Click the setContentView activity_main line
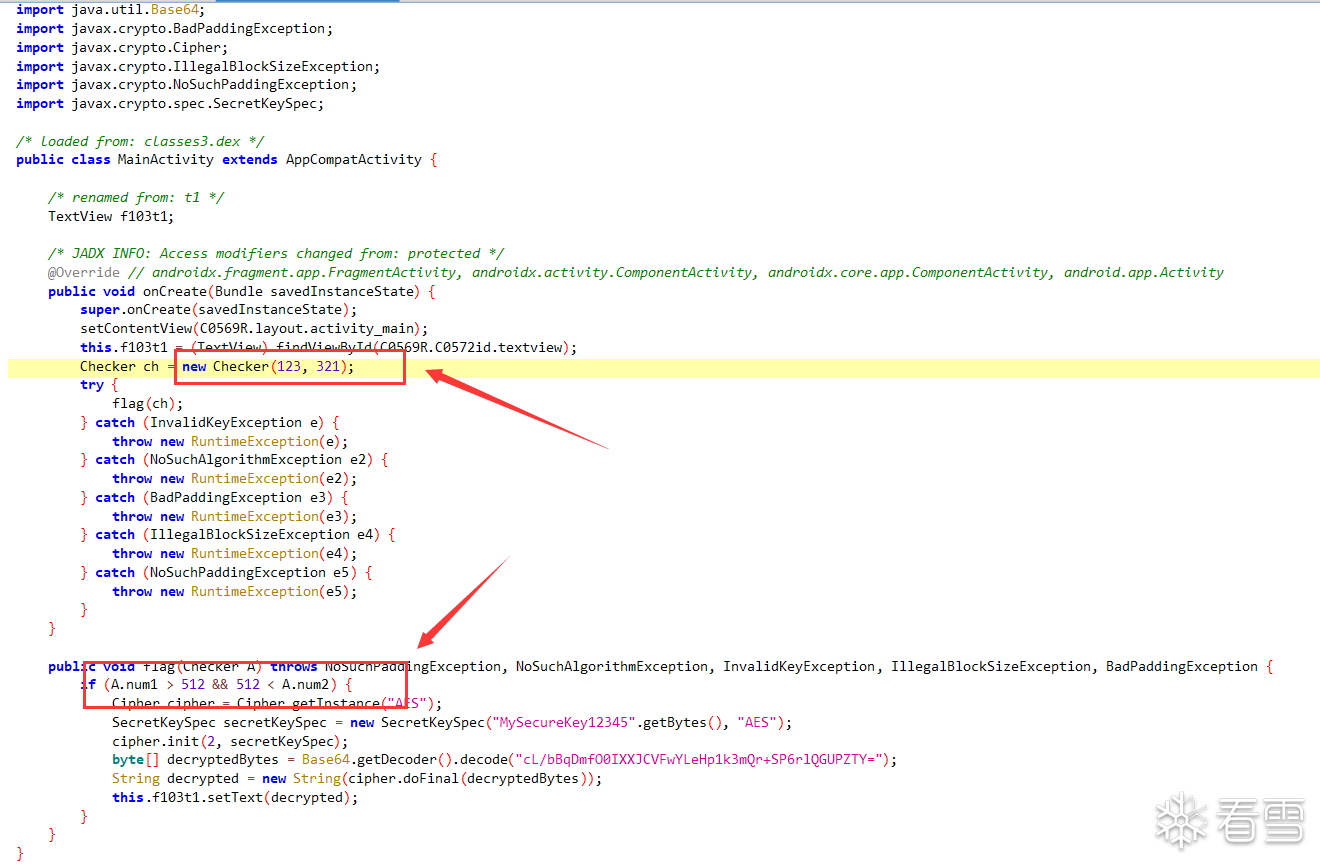The height and width of the screenshot is (867, 1320). [x=254, y=329]
